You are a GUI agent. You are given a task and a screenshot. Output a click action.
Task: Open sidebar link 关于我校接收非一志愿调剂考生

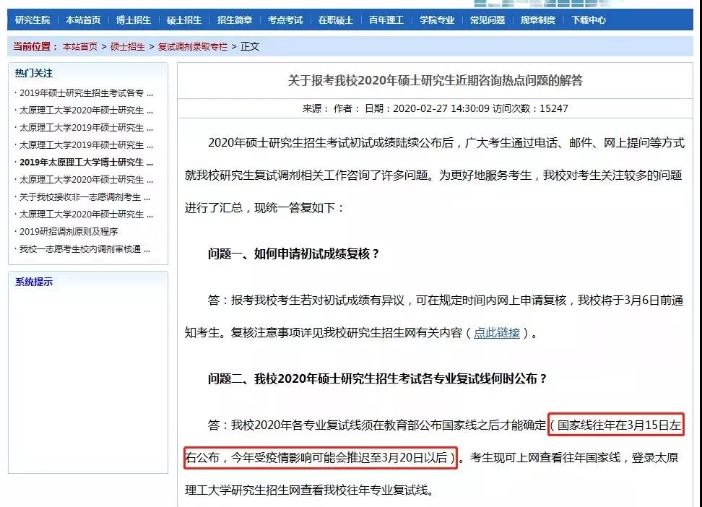(82, 197)
